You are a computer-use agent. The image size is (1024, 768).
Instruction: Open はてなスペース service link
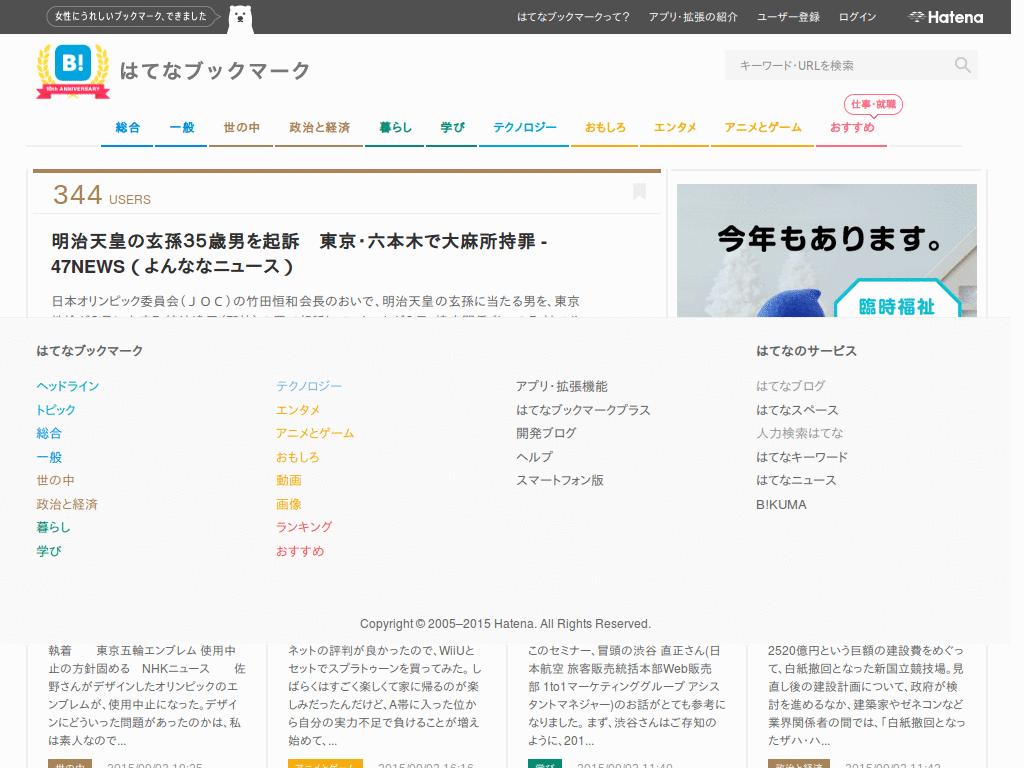click(x=797, y=409)
